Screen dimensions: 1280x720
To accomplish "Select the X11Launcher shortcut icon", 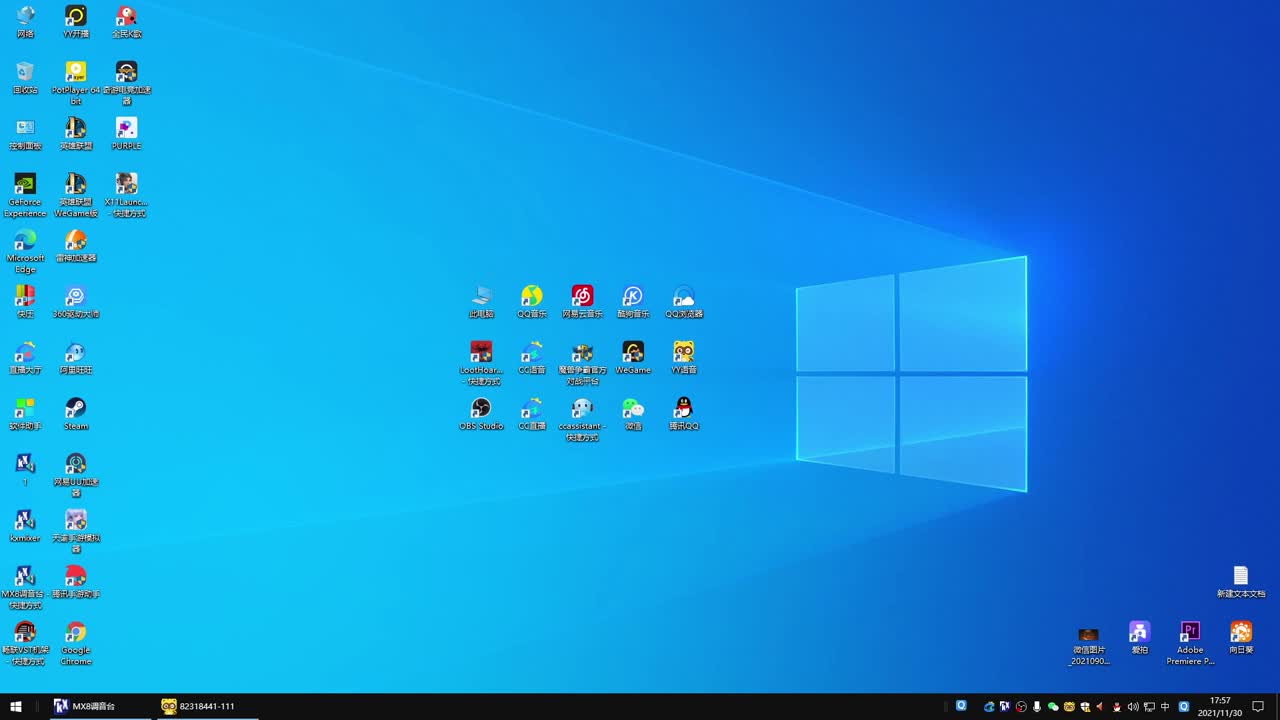I will (127, 195).
